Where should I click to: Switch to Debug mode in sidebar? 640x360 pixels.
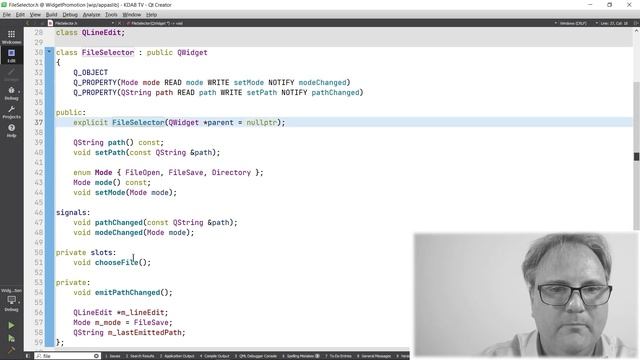[x=11, y=93]
